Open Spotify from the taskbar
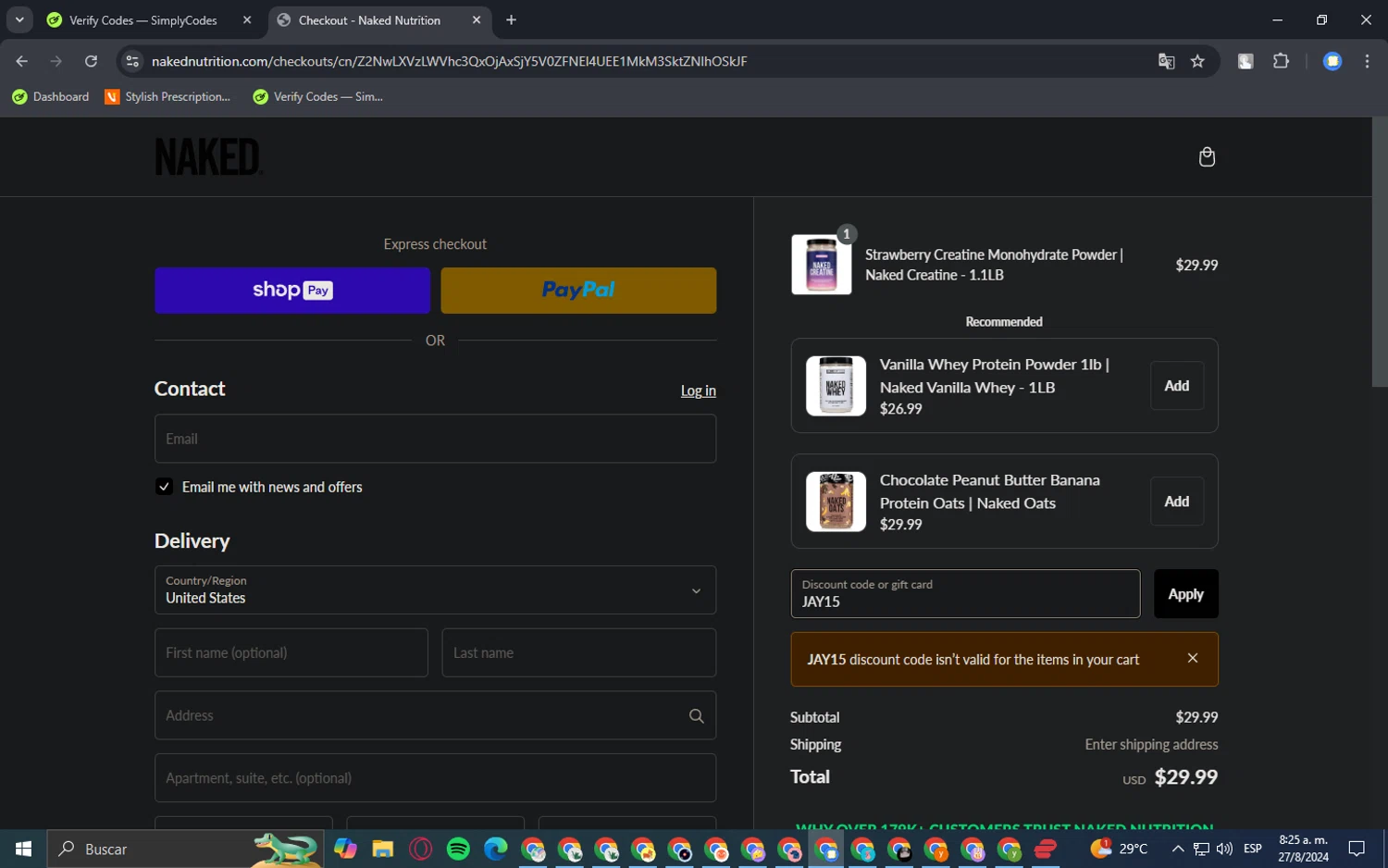Screen dimensions: 1388x868 458,849
